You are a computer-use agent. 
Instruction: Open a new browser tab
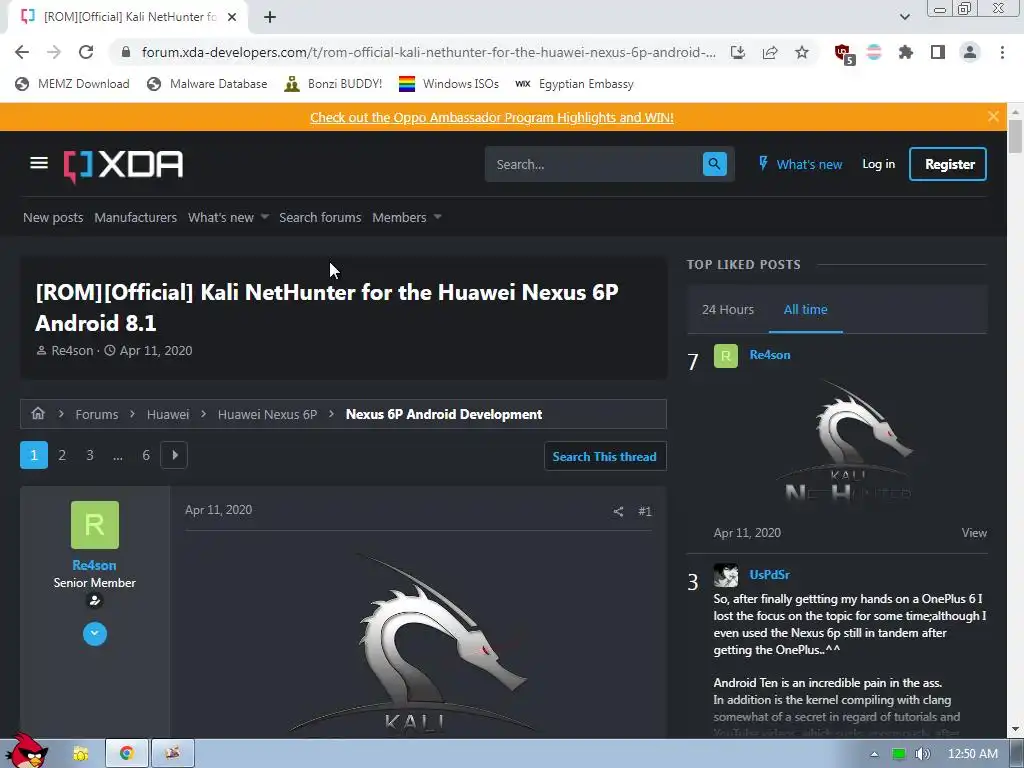[x=270, y=17]
